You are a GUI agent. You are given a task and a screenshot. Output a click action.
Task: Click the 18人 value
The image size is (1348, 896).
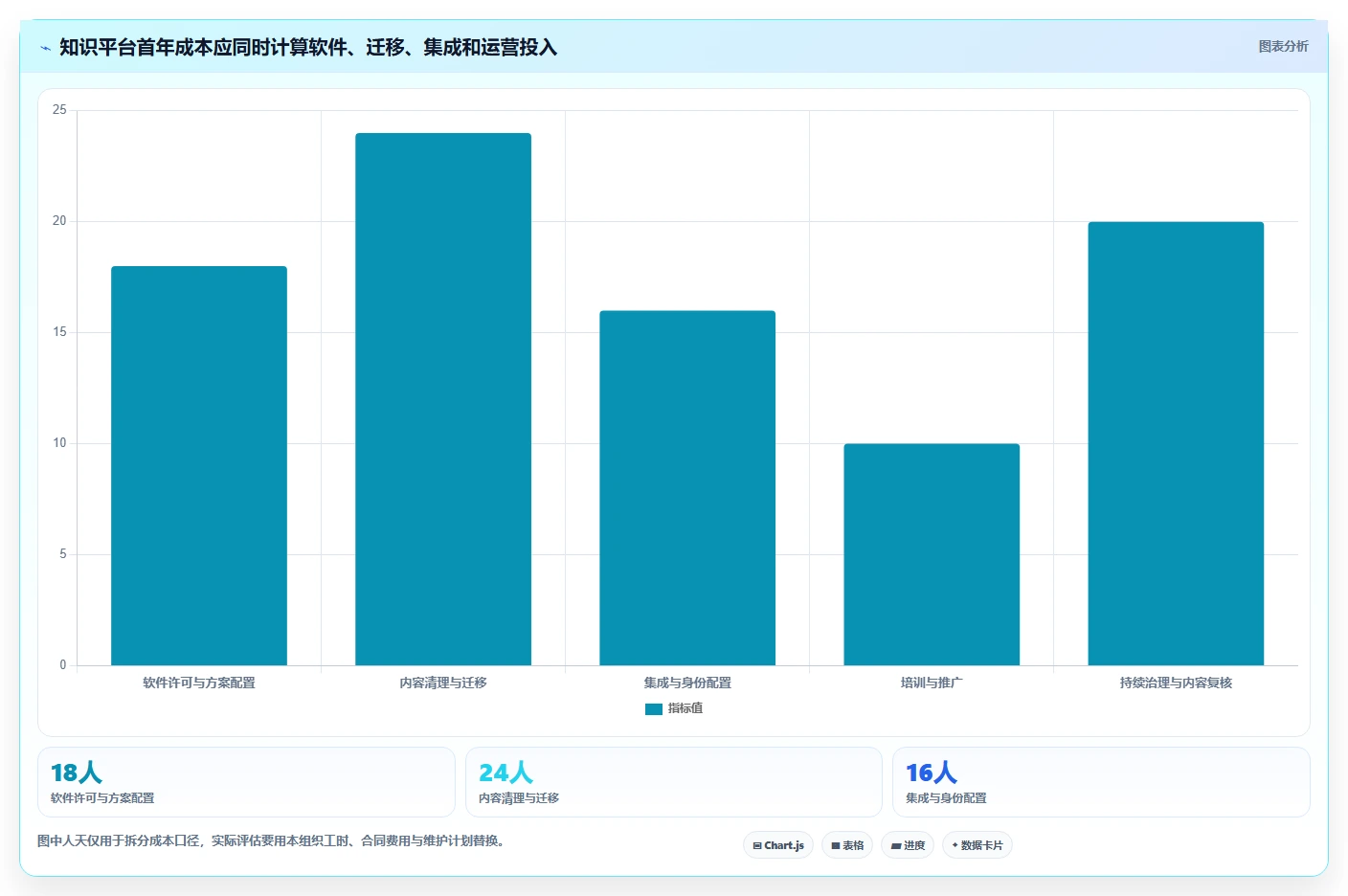(77, 773)
